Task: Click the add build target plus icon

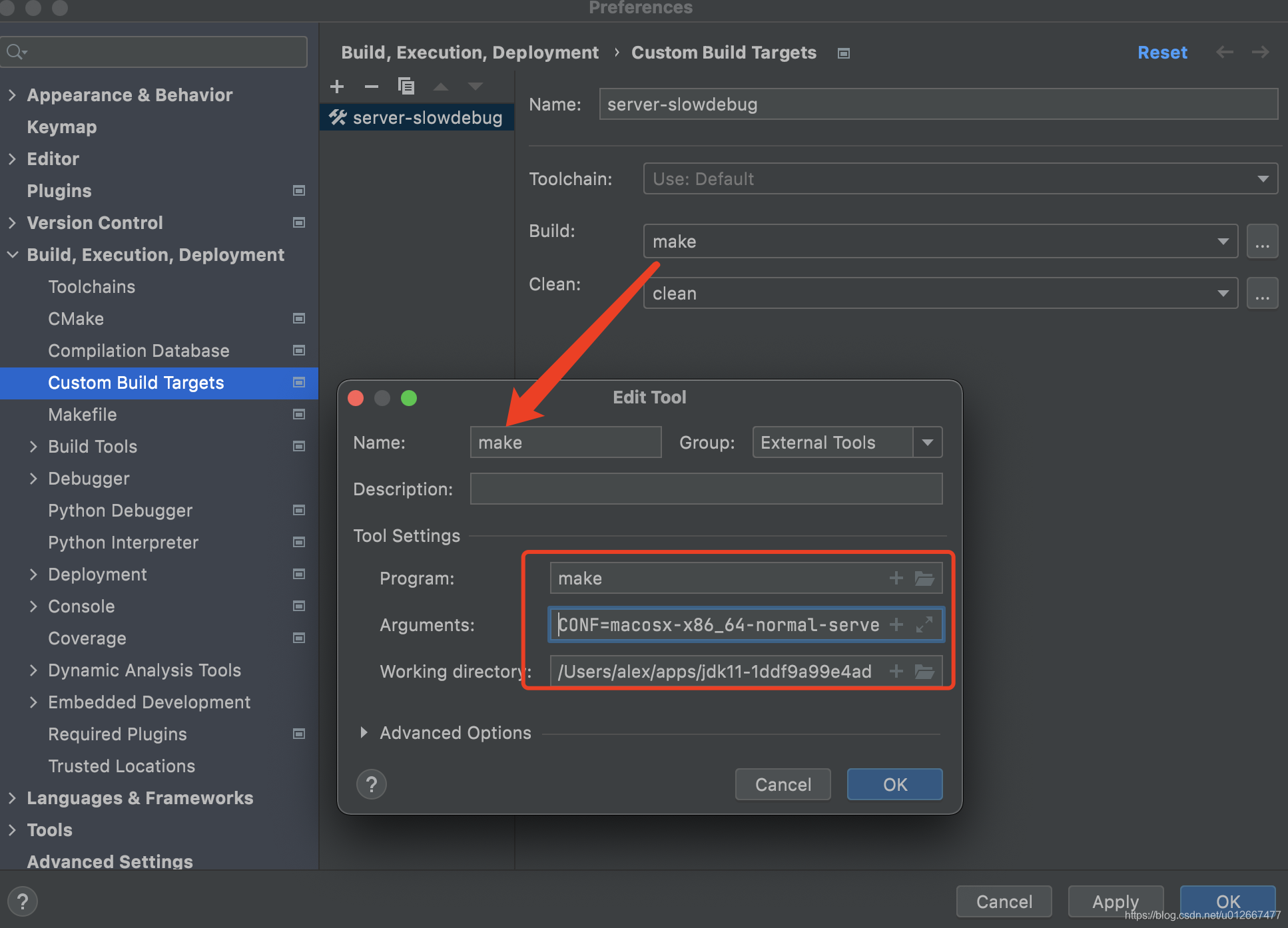Action: (337, 87)
